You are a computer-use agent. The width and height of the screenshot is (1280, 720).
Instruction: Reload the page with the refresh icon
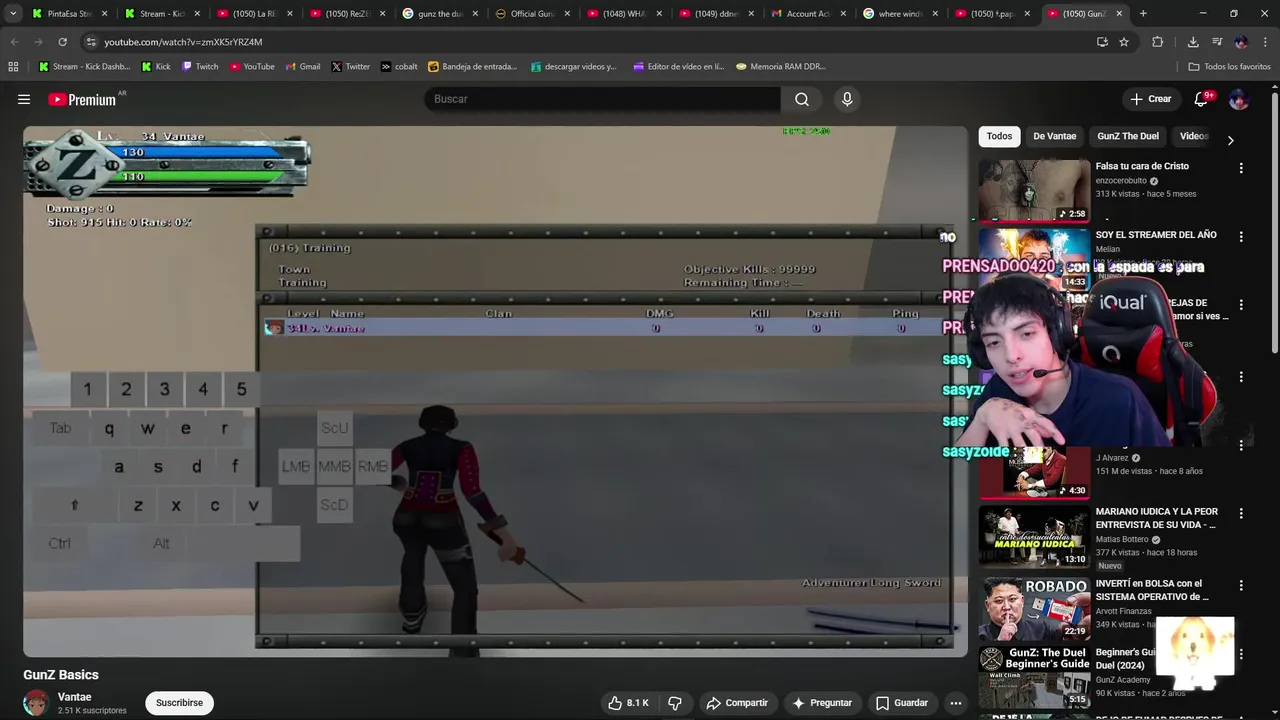[62, 42]
